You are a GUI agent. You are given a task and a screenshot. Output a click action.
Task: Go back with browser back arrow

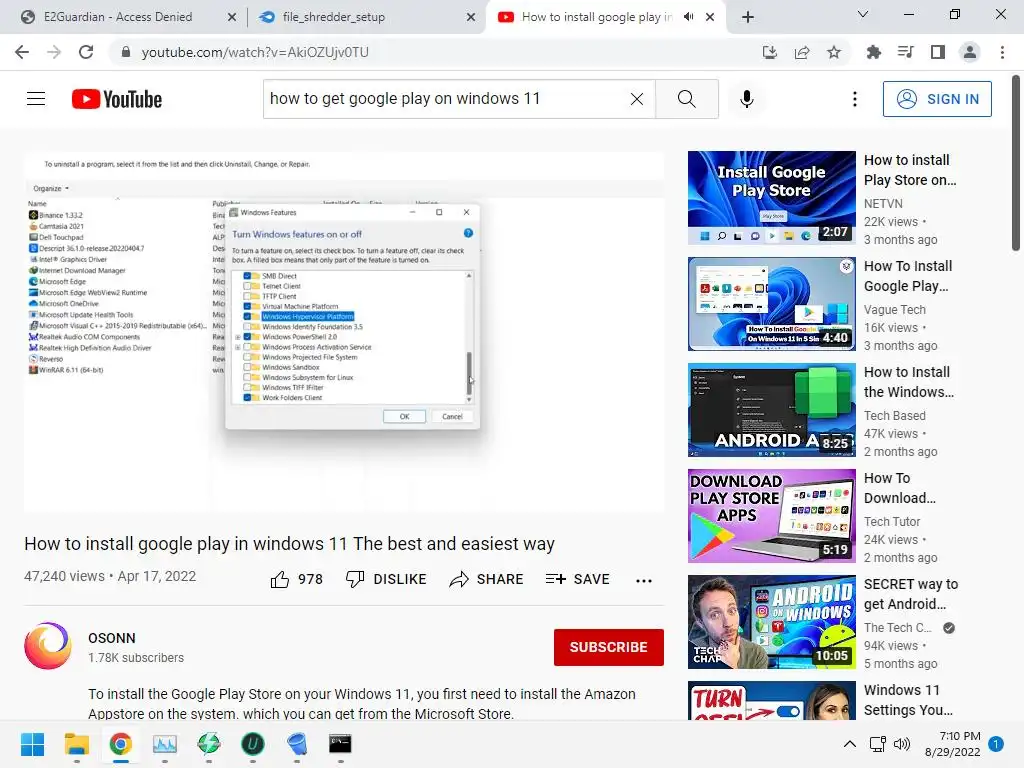(22, 52)
